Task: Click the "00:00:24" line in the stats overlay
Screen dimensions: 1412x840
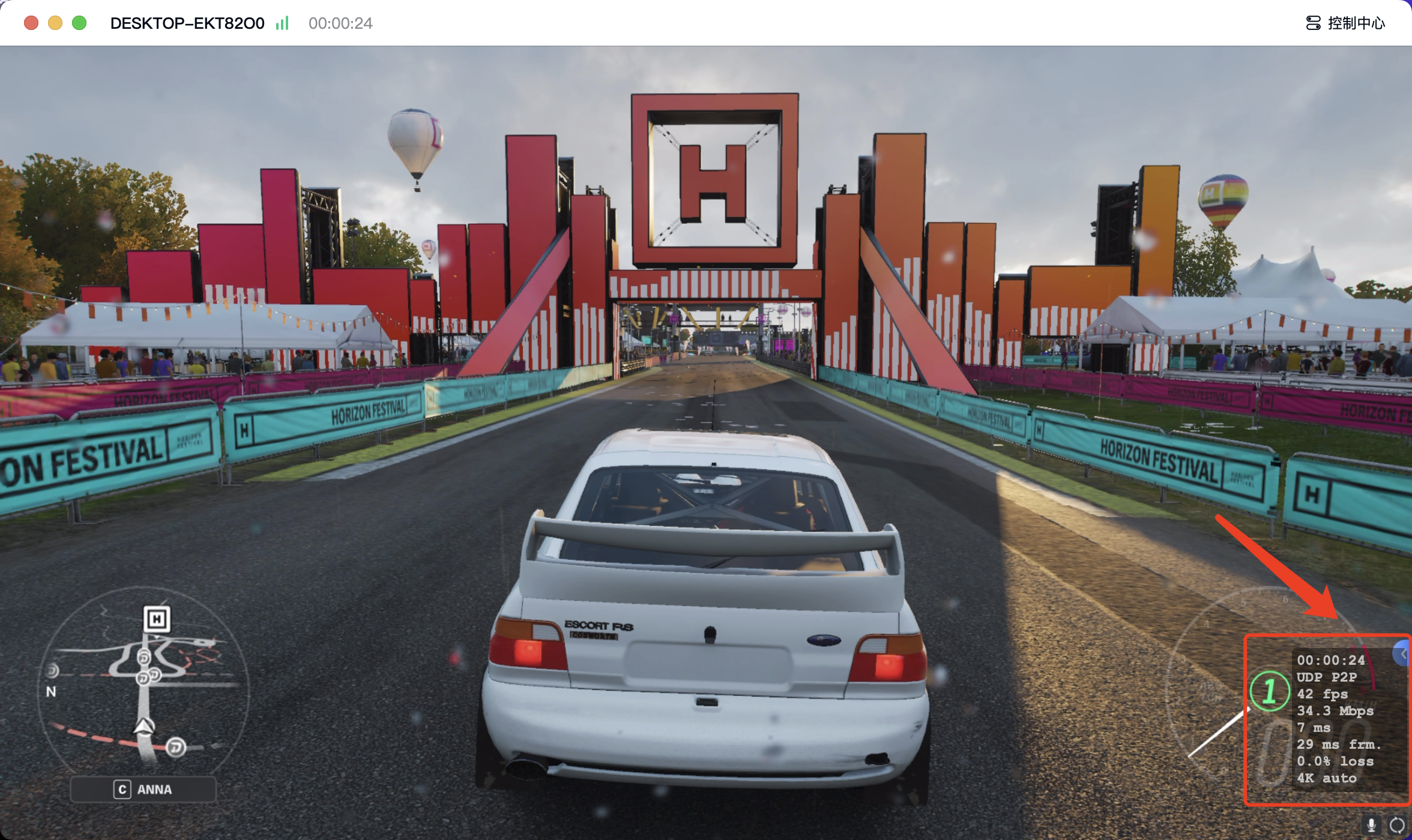Action: coord(1331,660)
